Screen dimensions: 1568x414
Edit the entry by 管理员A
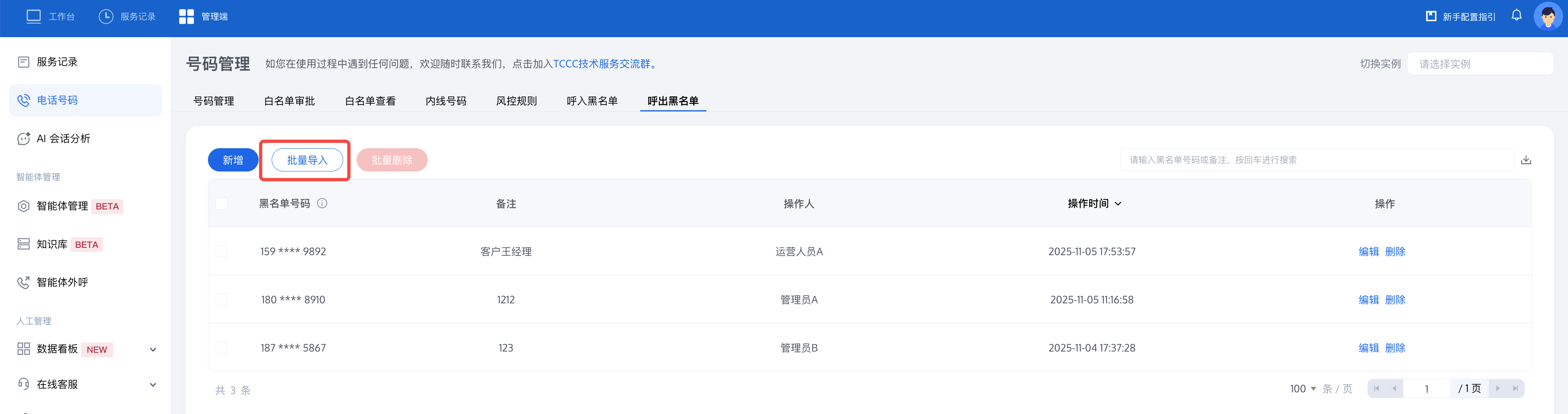tap(1368, 300)
